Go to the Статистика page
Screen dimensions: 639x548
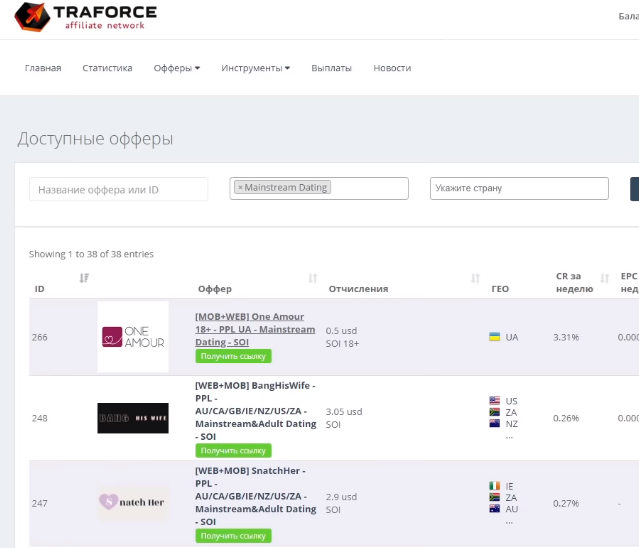tap(107, 68)
